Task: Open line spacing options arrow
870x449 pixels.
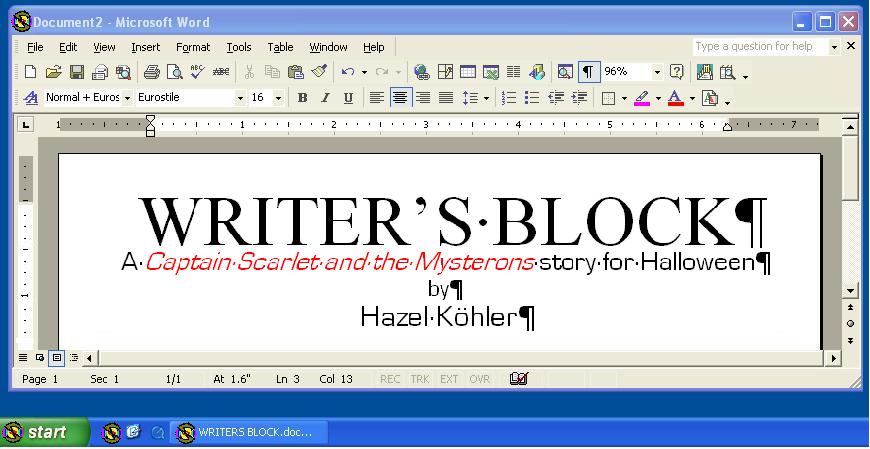Action: pyautogui.click(x=487, y=98)
